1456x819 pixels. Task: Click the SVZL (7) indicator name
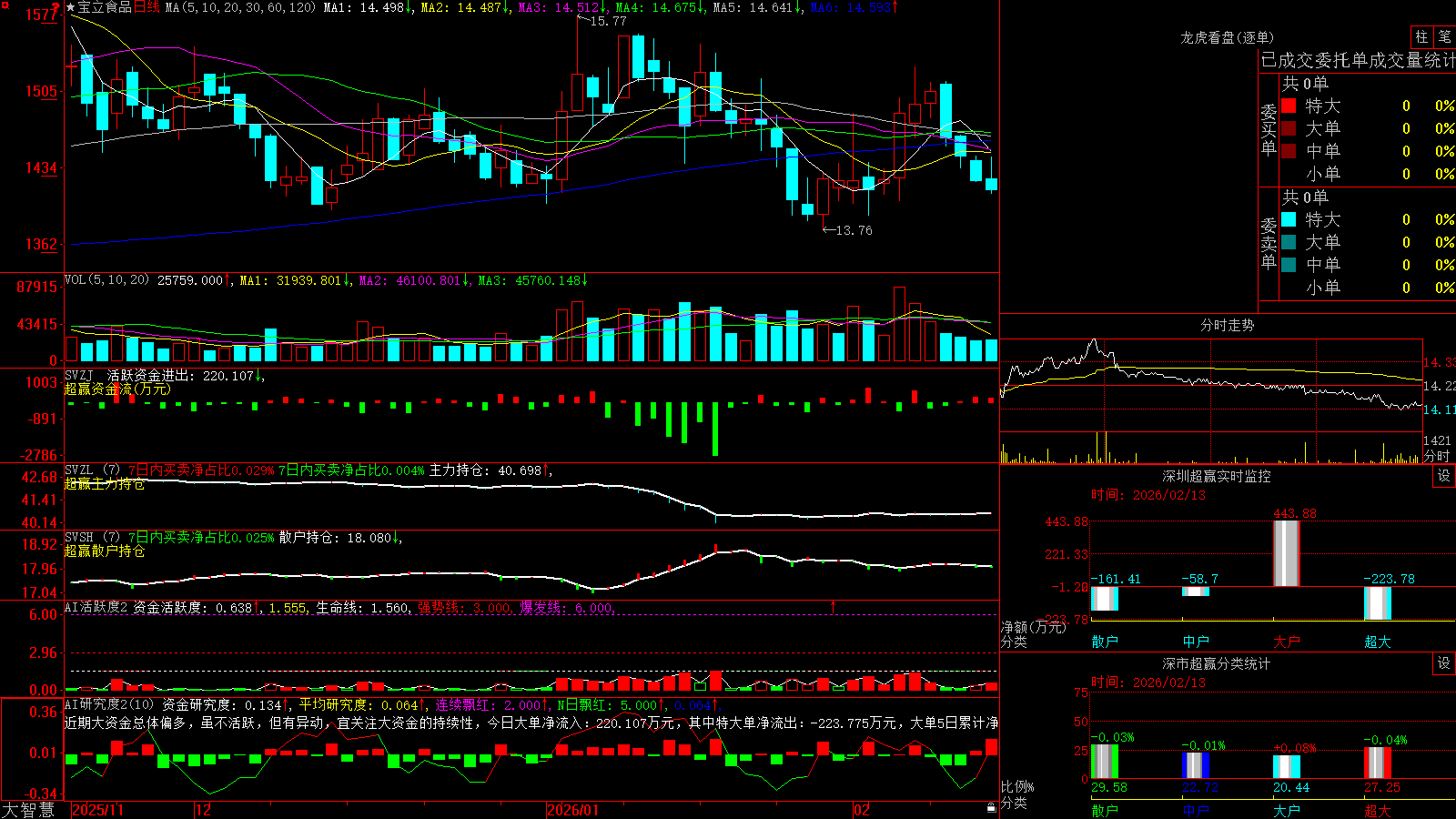93,470
